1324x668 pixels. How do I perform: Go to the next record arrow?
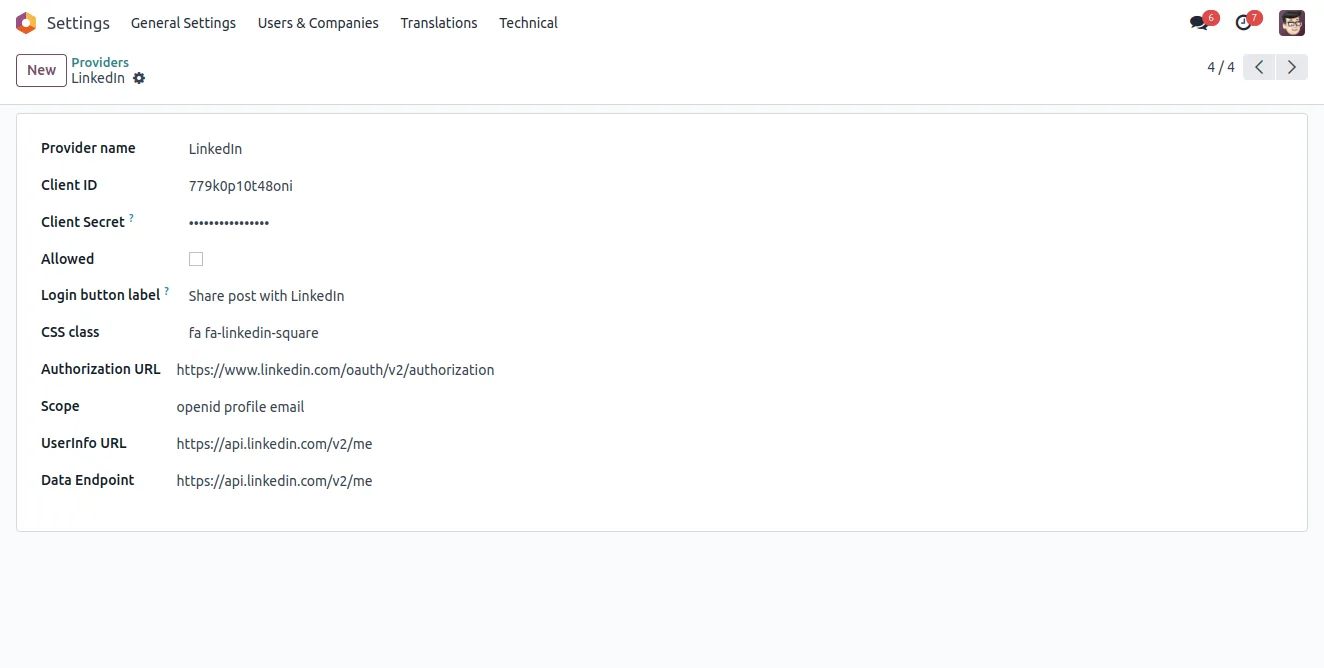tap(1292, 67)
